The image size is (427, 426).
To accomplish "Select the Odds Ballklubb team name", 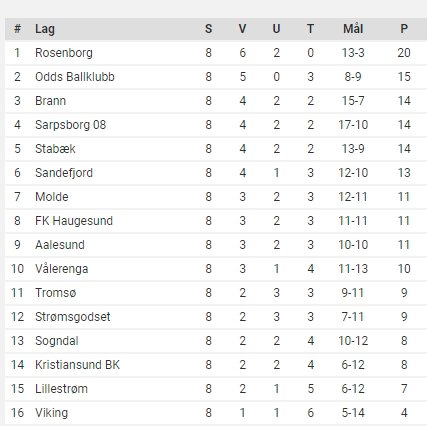I will 75,77.
